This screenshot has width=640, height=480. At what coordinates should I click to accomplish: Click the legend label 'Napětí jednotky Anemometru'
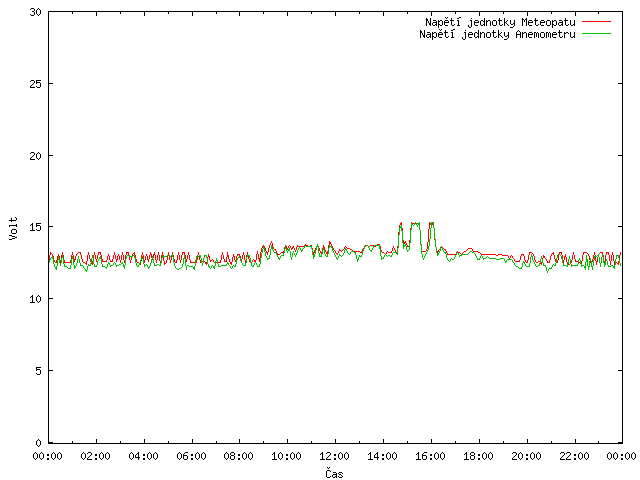point(497,34)
